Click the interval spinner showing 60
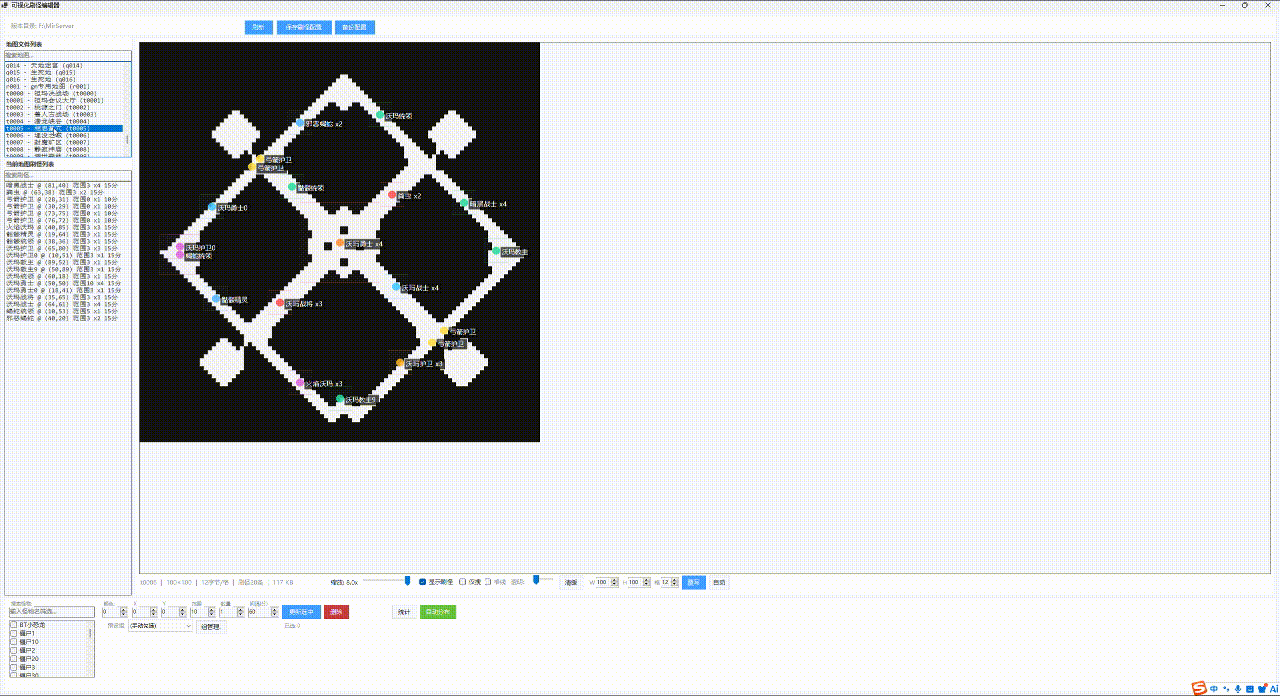Image resolution: width=1280 pixels, height=696 pixels. tap(262, 612)
